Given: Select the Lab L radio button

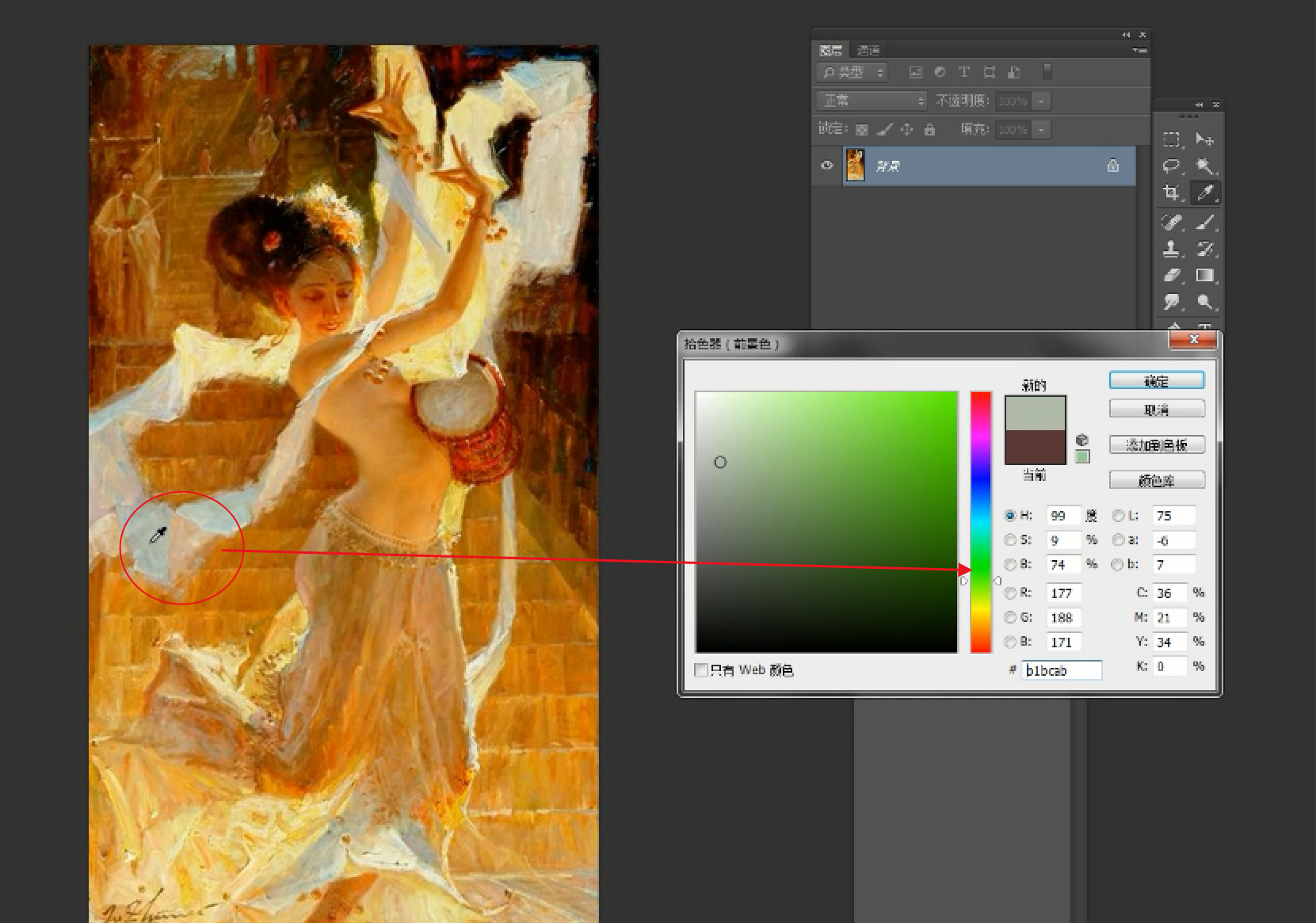Looking at the screenshot, I should pyautogui.click(x=1118, y=516).
